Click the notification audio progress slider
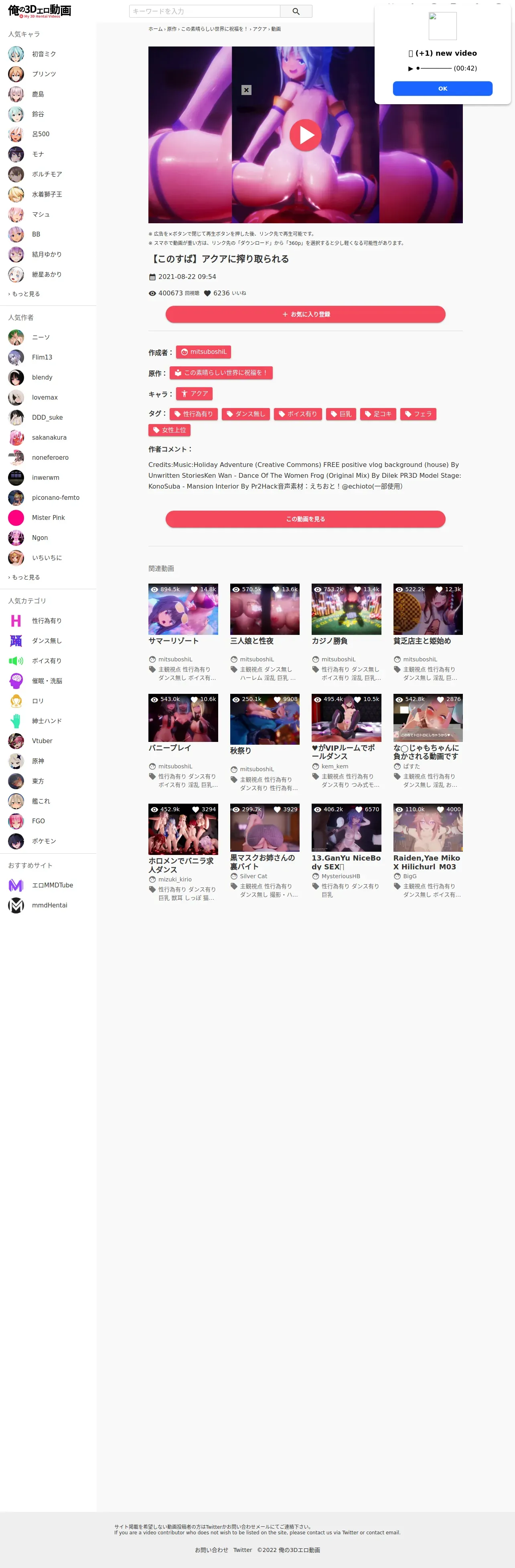 point(434,69)
